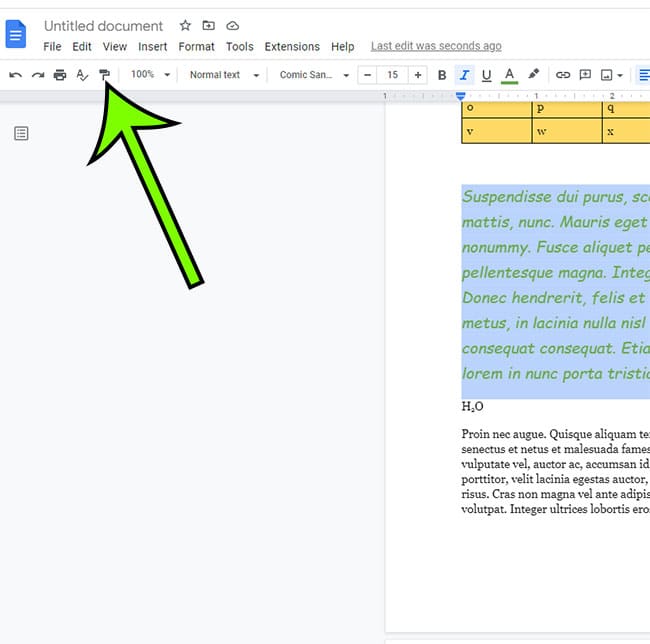The width and height of the screenshot is (650, 644).
Task: Click the table cell containing 'v'
Action: [x=497, y=131]
